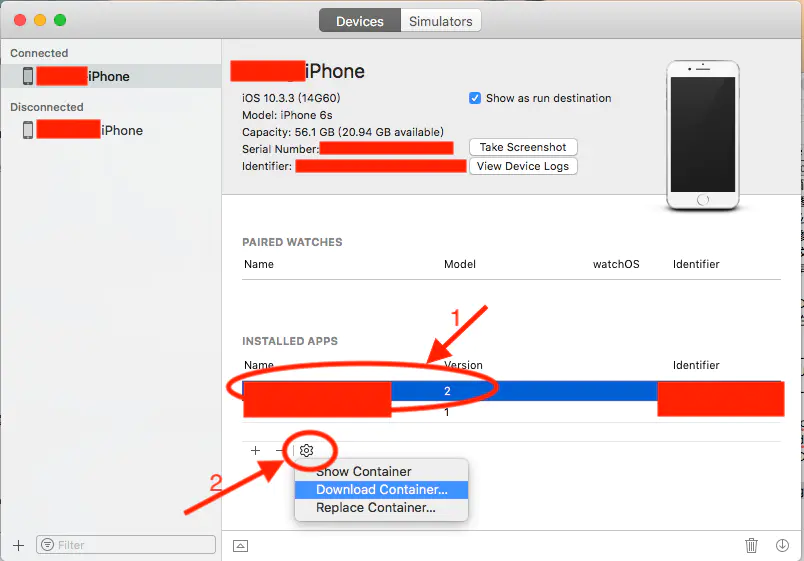The width and height of the screenshot is (804, 561).
Task: Click the Installed Apps Identifier column header
Action: pyautogui.click(x=696, y=365)
